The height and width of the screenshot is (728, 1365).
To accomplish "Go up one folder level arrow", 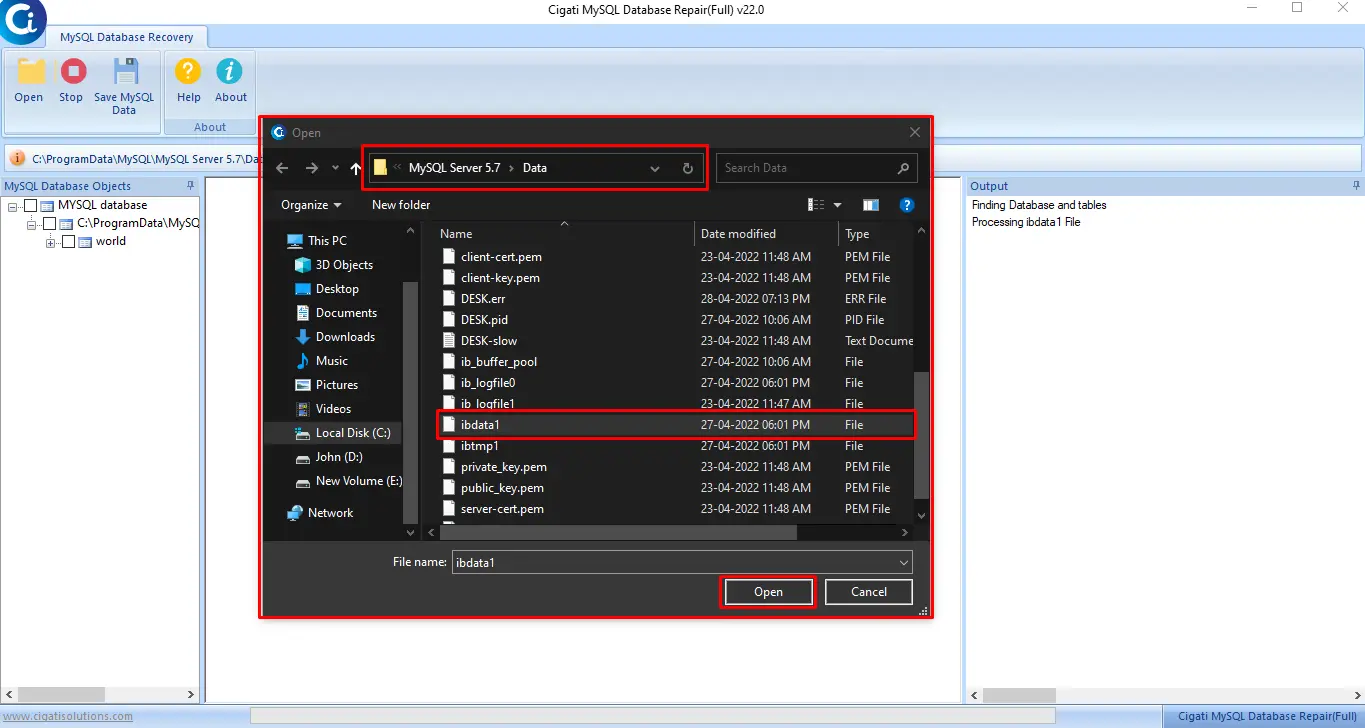I will (355, 168).
